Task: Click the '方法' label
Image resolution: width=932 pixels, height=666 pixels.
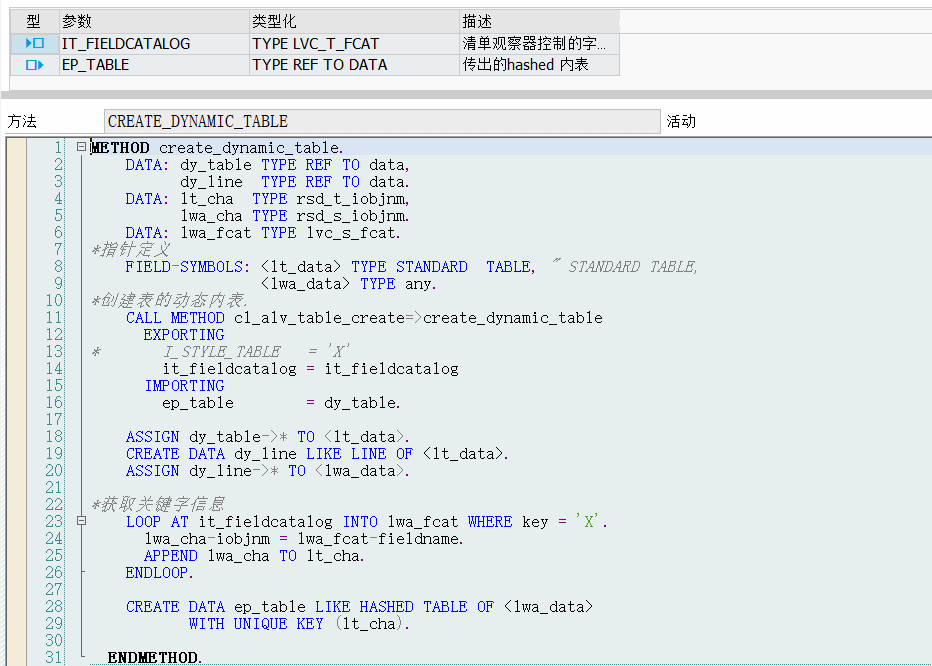Action: [22, 121]
